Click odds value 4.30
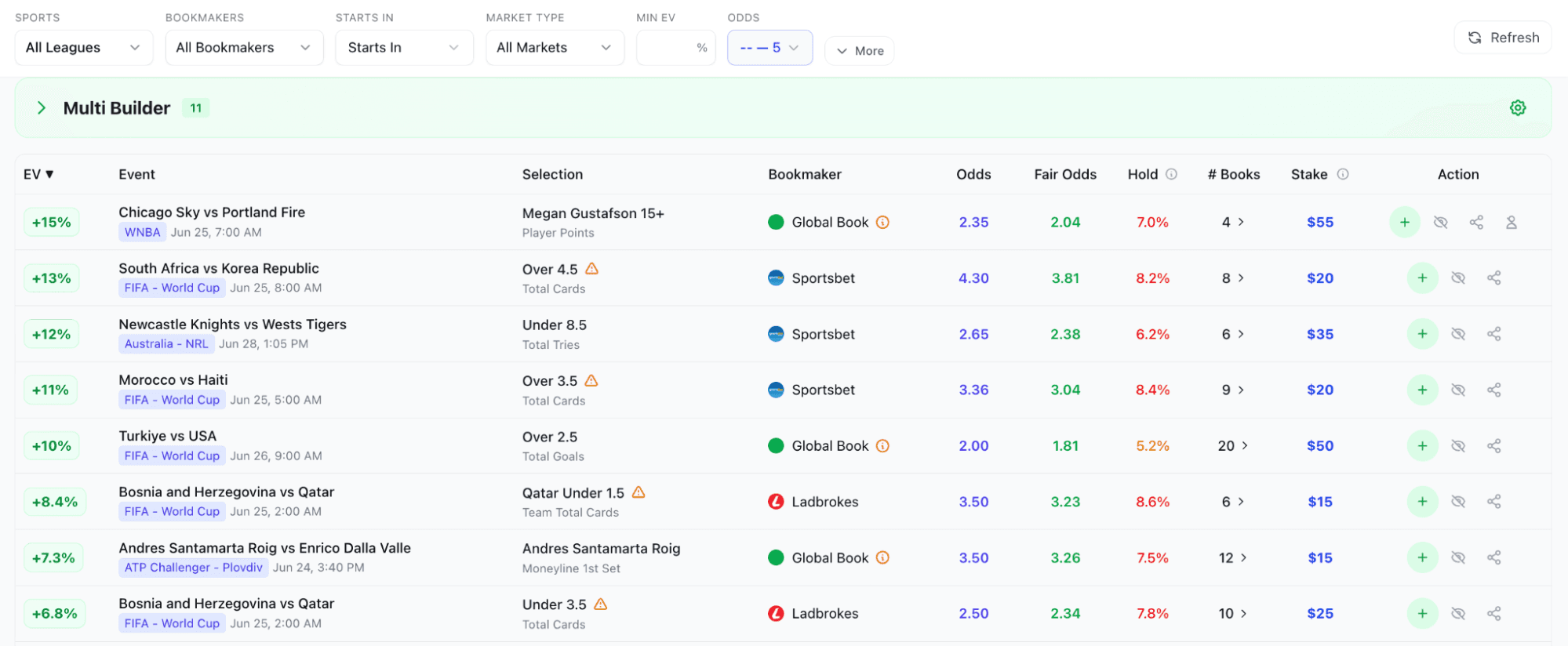The width and height of the screenshot is (1568, 646). (973, 278)
